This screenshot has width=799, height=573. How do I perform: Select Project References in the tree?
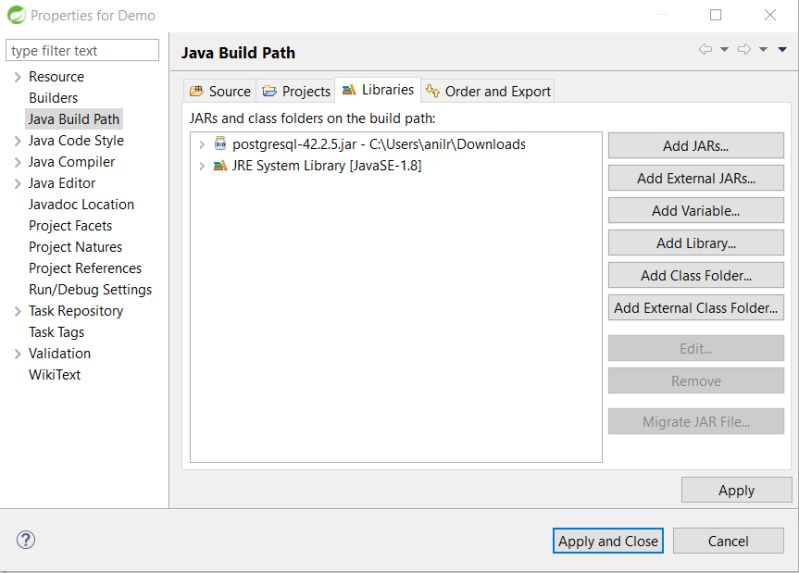[x=85, y=269]
